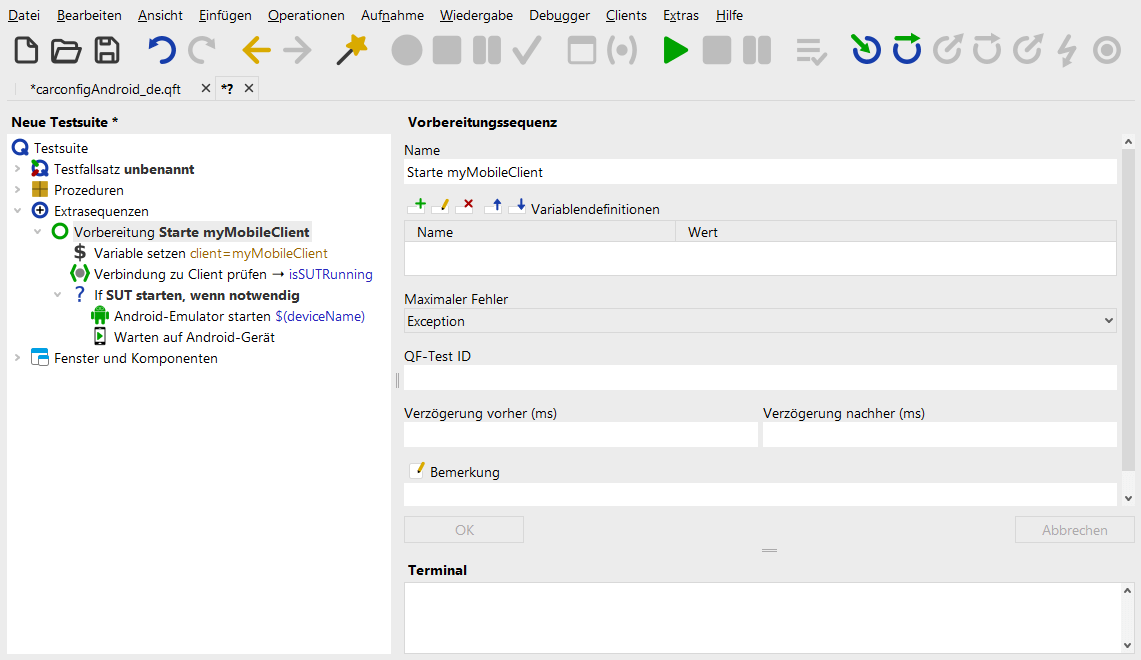The image size is (1141, 660).
Task: Click the Bemerkung text field
Action: coord(760,494)
